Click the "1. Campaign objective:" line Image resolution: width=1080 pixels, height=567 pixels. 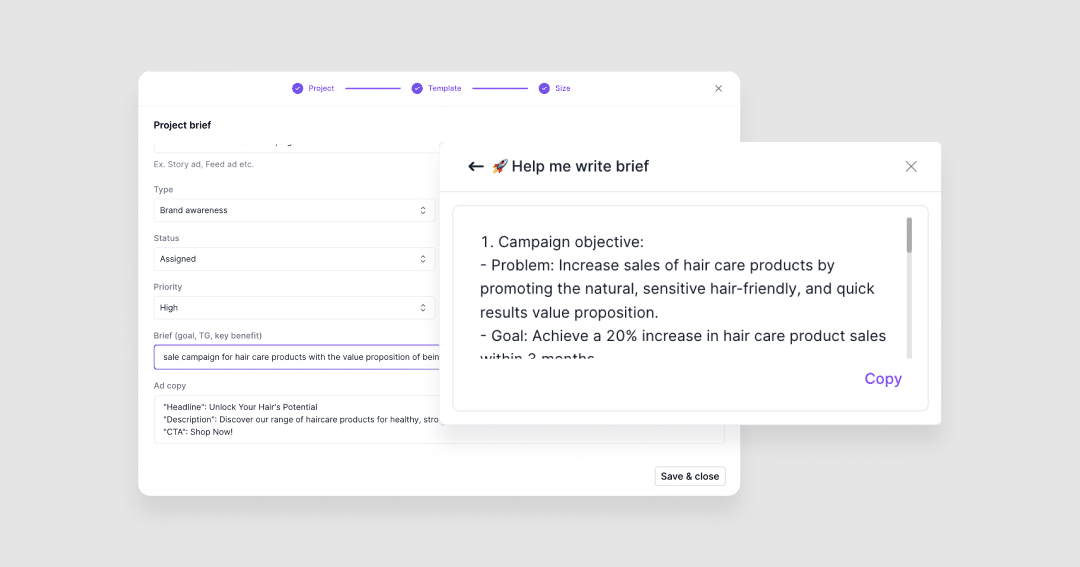562,242
